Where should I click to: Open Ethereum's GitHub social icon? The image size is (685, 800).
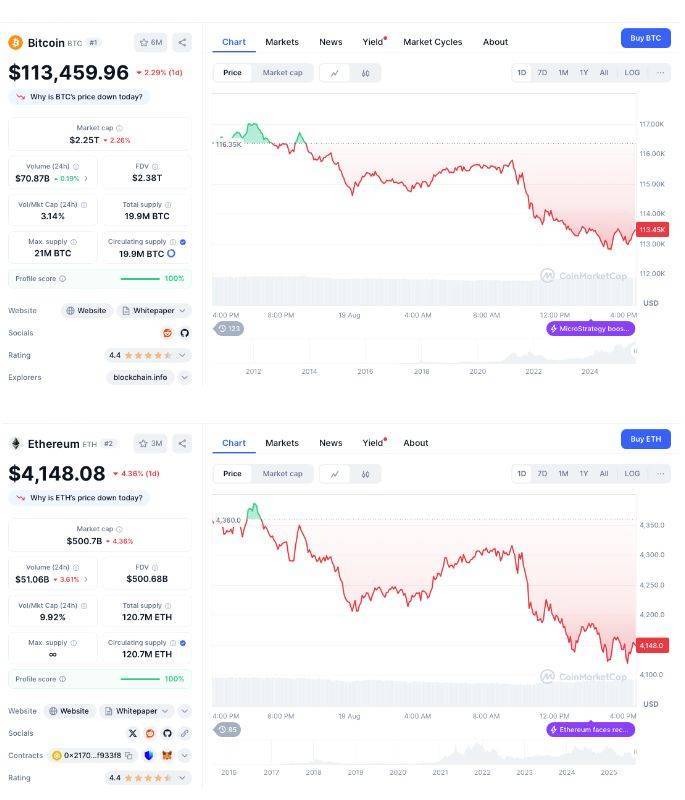[x=166, y=733]
